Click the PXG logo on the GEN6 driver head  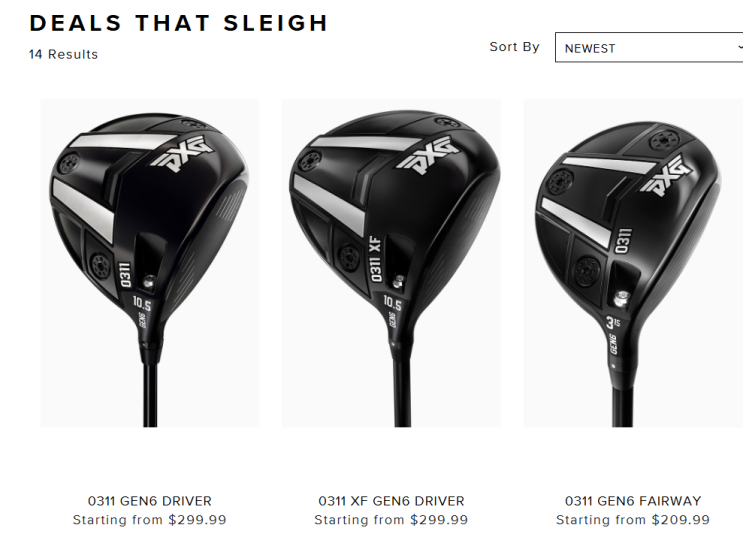[x=183, y=153]
